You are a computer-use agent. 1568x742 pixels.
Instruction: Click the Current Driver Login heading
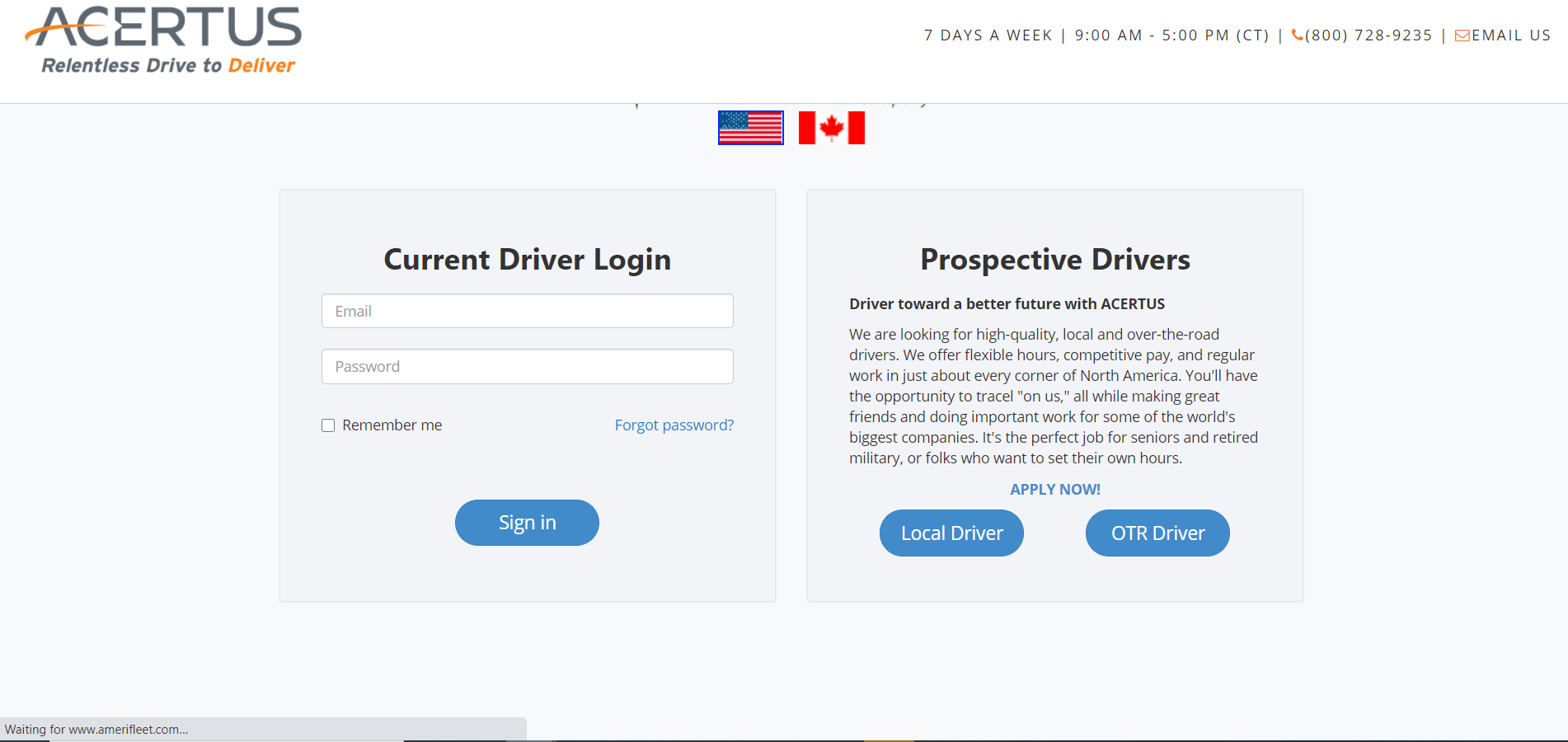527,260
